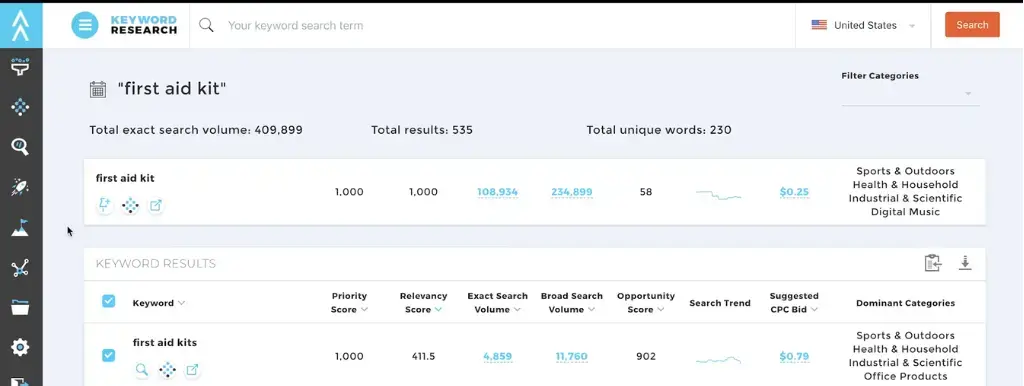
Task: Click the Dominant Categories column header
Action: tap(905, 303)
